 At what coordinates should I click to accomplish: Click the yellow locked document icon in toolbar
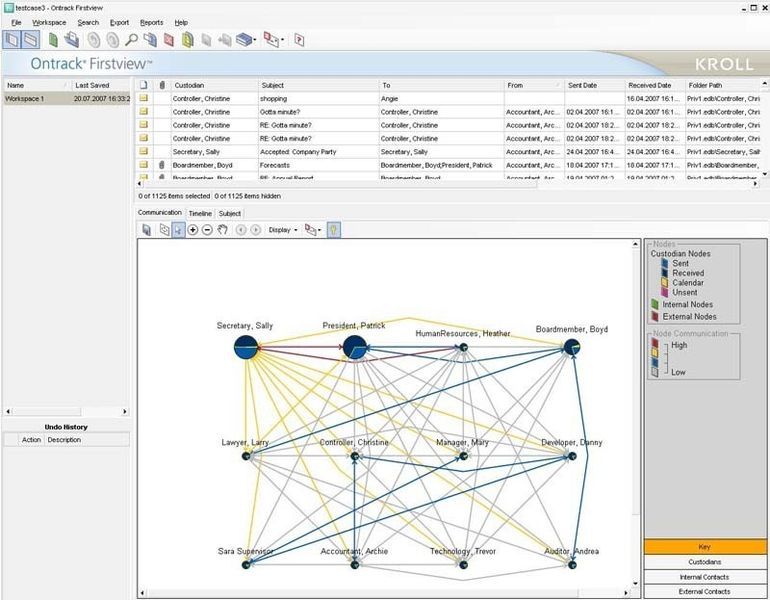(x=188, y=40)
